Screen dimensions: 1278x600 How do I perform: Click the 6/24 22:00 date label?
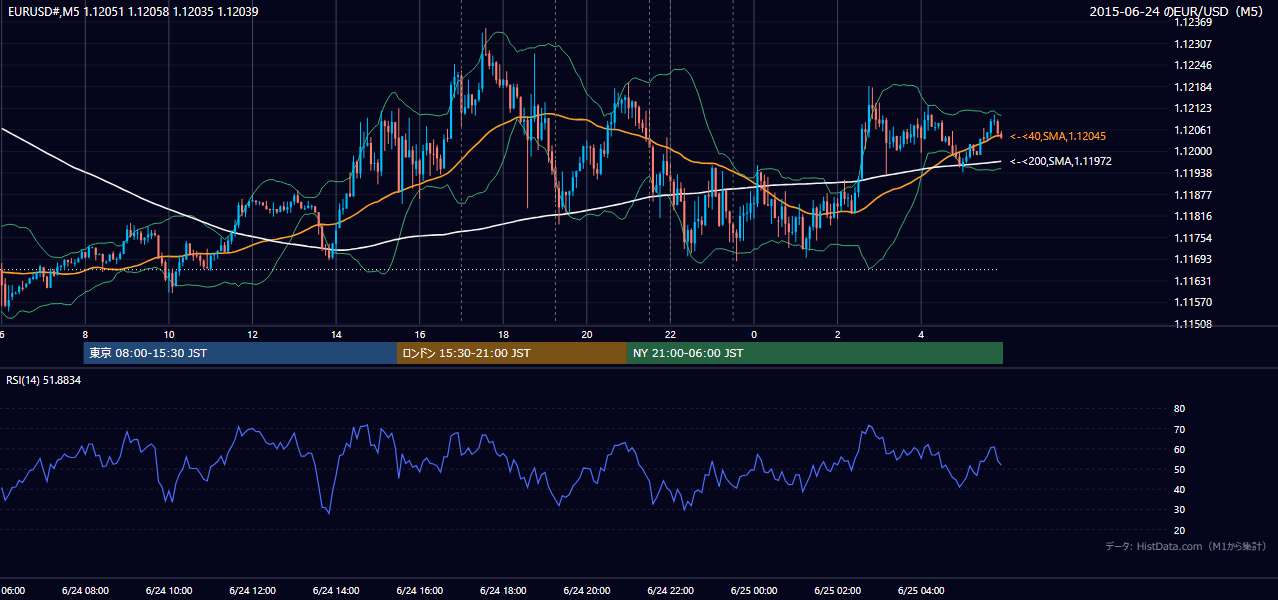pyautogui.click(x=671, y=590)
